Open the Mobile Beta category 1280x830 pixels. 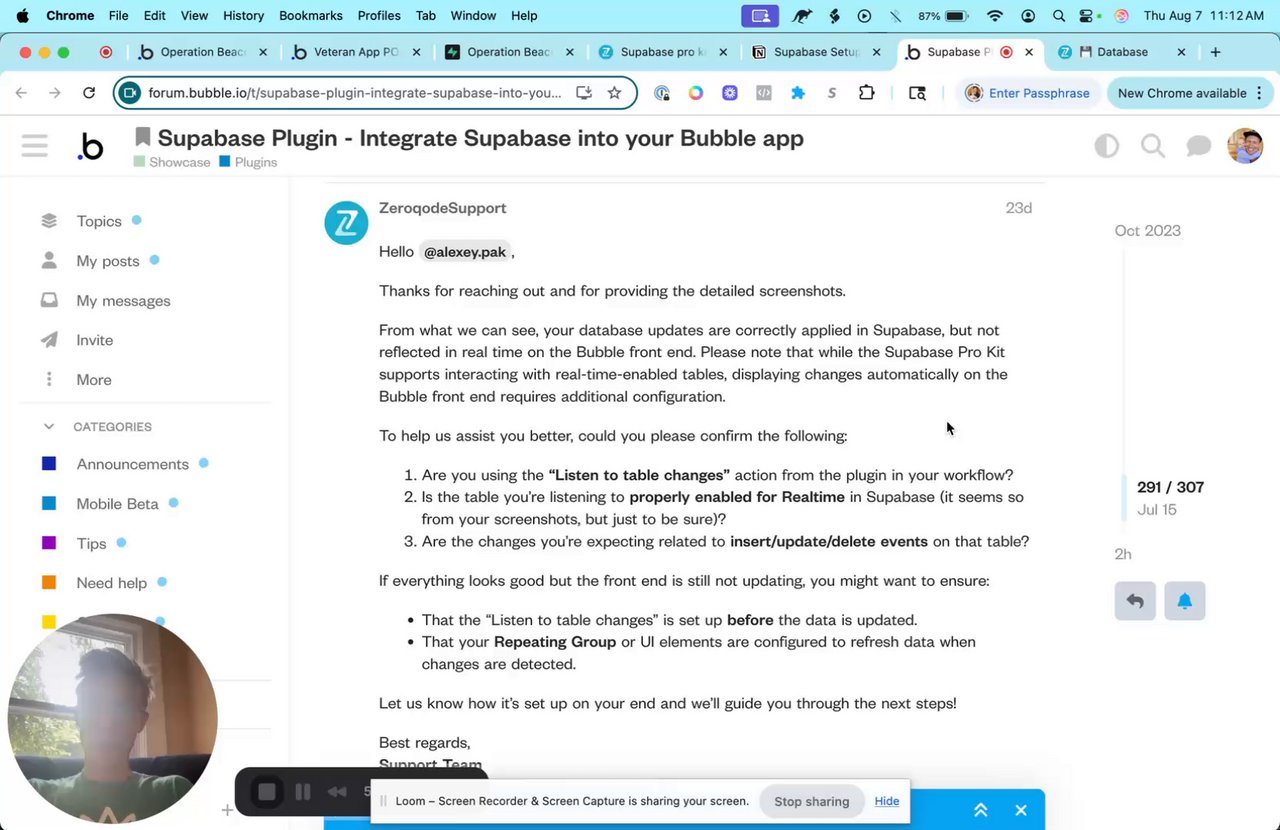[x=117, y=504]
